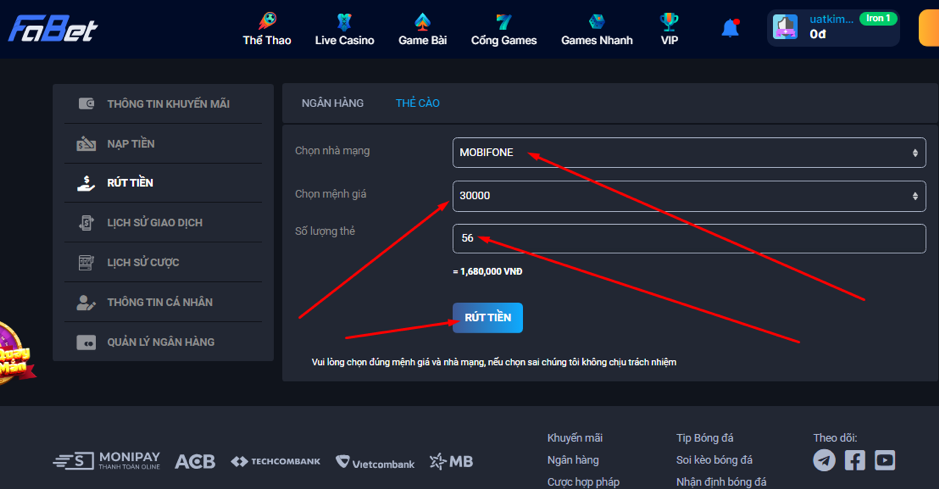Switch to the Thẻ Cào tab
The image size is (939, 489).
point(417,103)
